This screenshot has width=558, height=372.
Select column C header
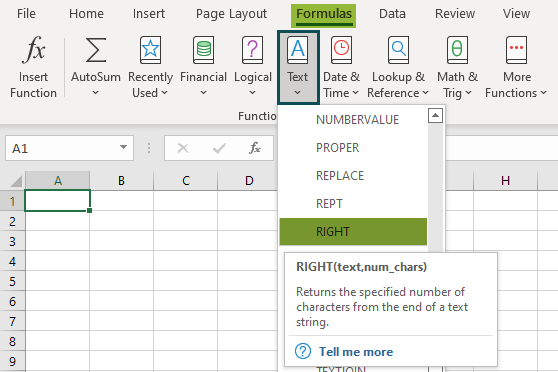185,180
